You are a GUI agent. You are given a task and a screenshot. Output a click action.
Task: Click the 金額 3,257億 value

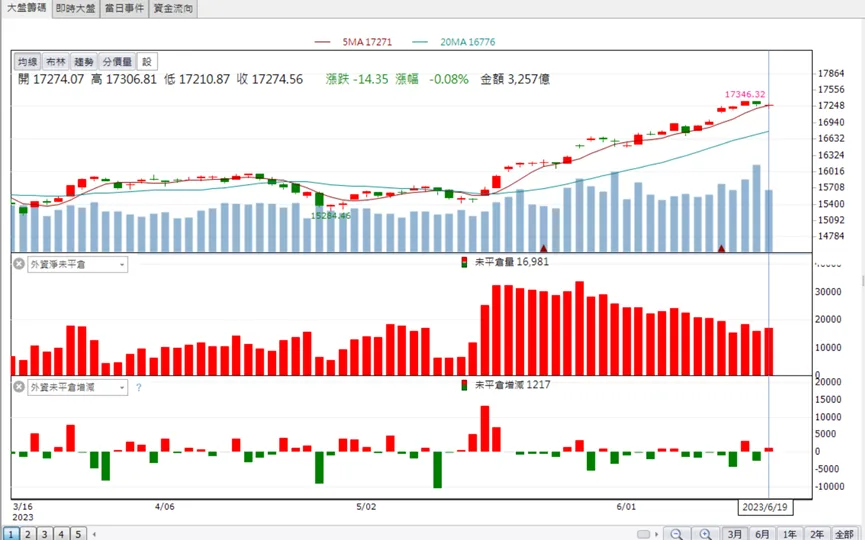pyautogui.click(x=515, y=79)
